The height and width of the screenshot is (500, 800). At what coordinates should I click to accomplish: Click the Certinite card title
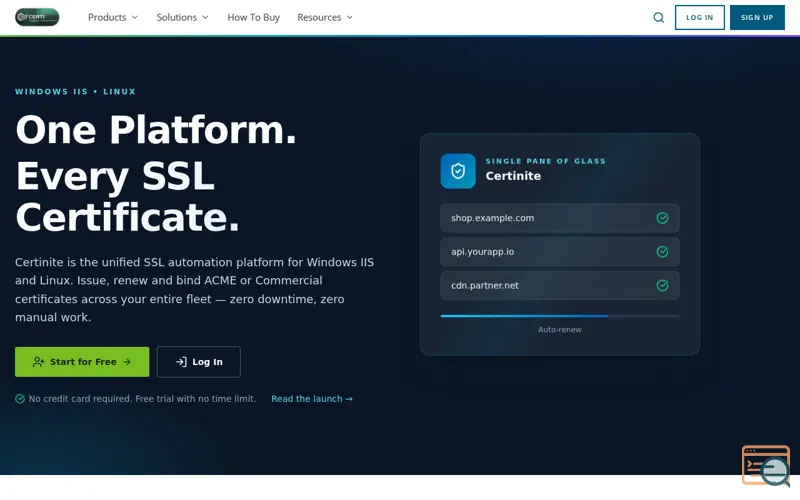pos(513,176)
